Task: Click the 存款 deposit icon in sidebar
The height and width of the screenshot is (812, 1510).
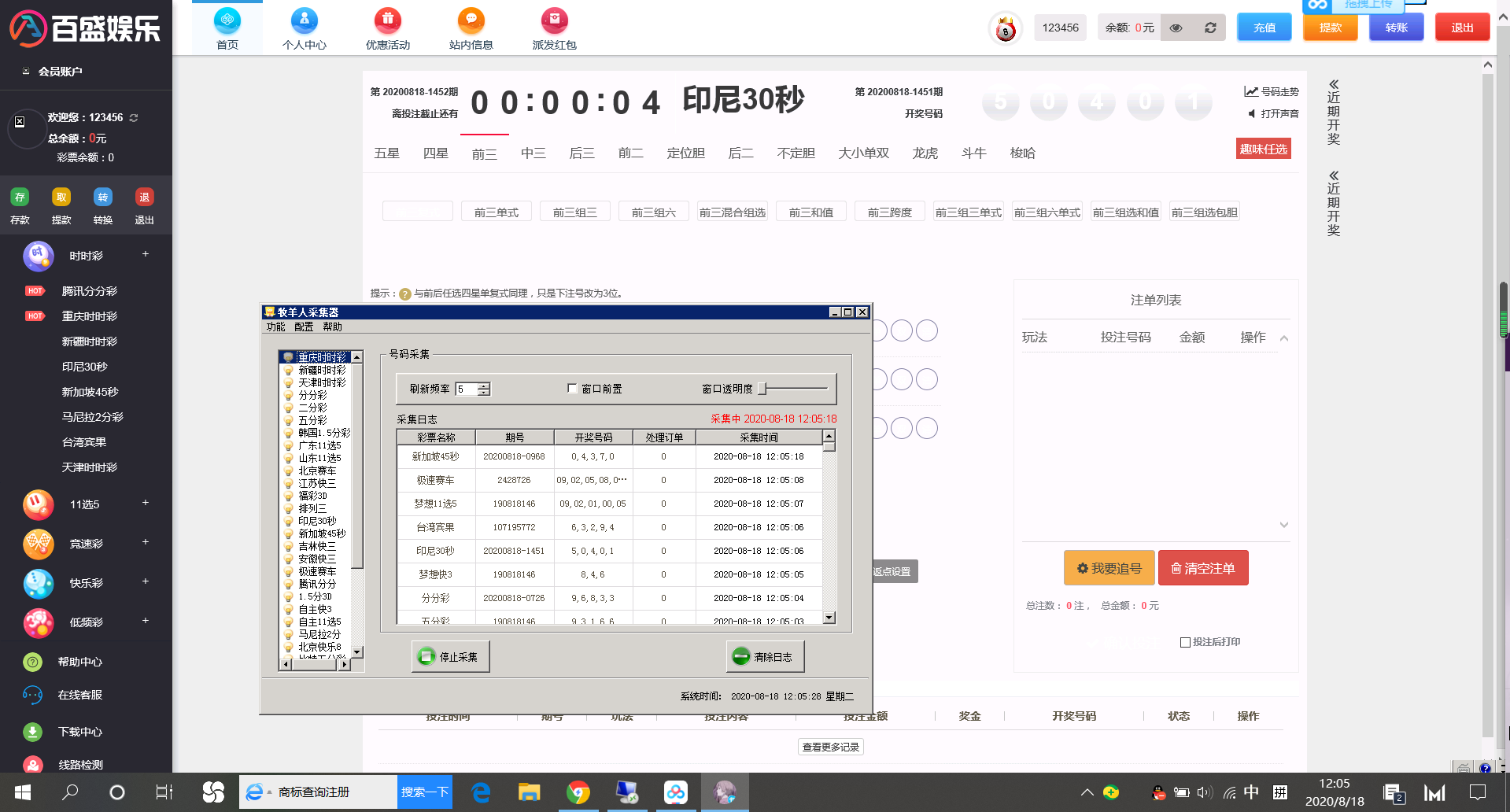Action: (20, 197)
